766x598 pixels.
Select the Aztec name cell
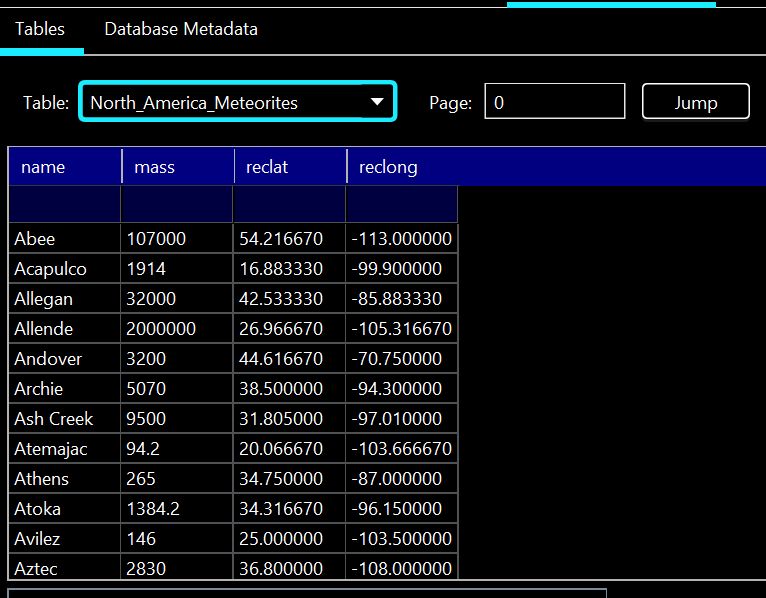(x=64, y=567)
